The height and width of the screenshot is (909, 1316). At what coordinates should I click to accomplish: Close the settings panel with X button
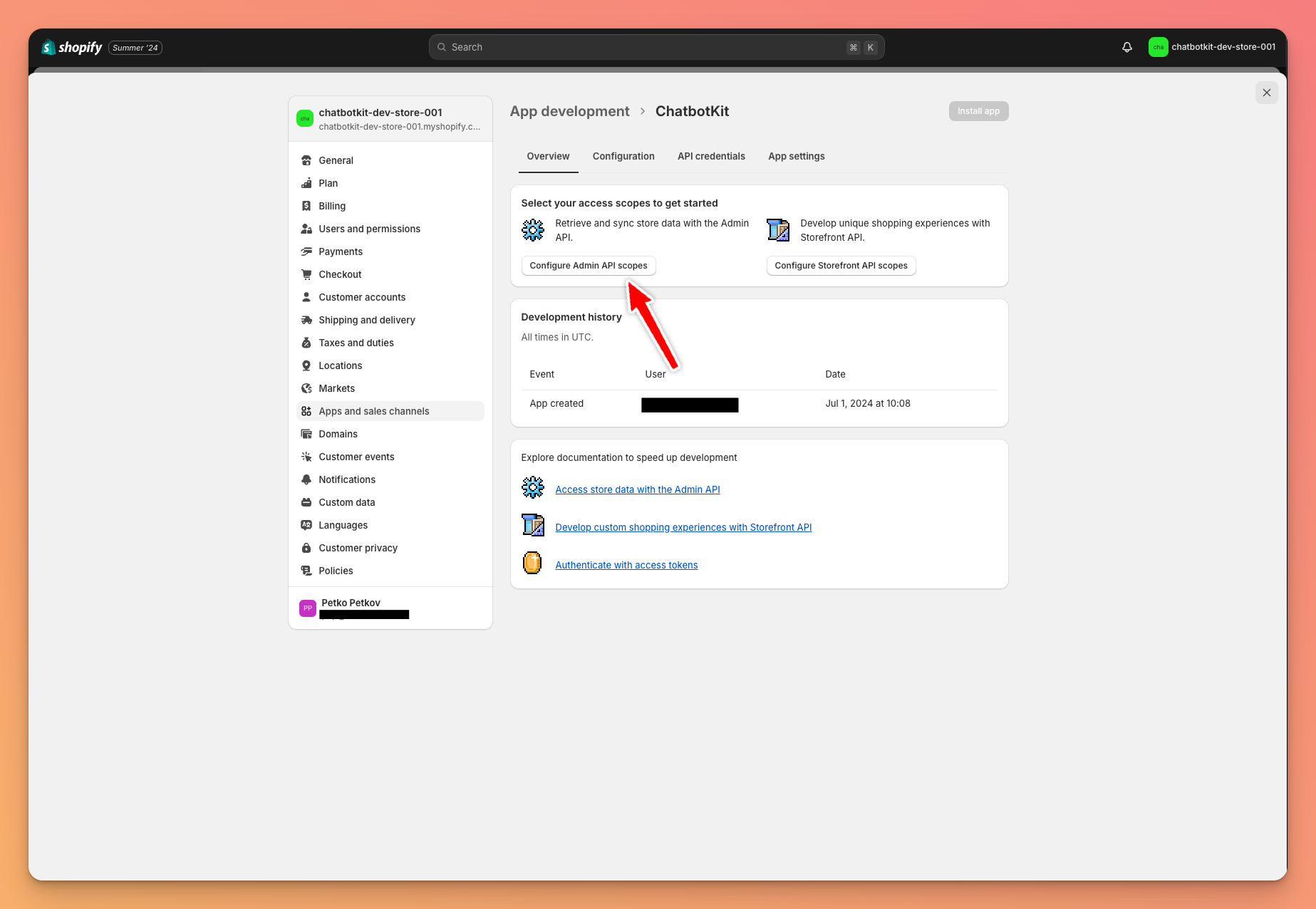click(1266, 93)
